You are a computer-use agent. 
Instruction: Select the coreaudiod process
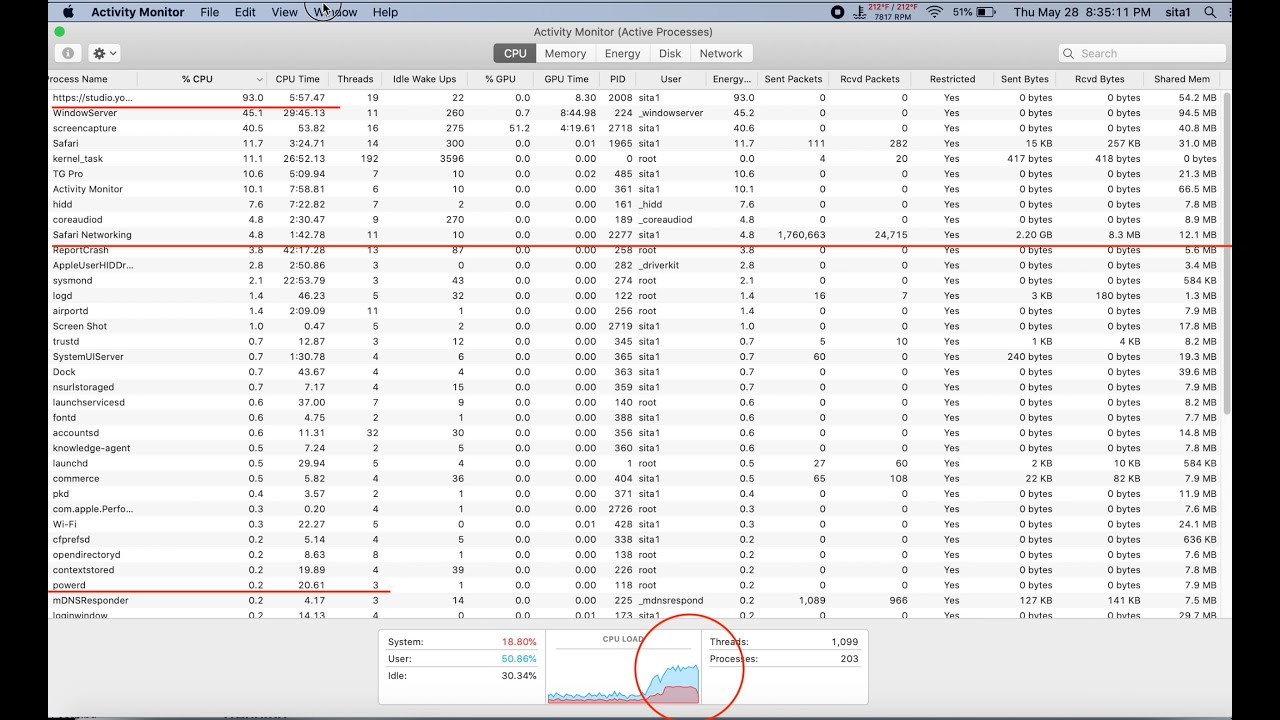point(634,220)
